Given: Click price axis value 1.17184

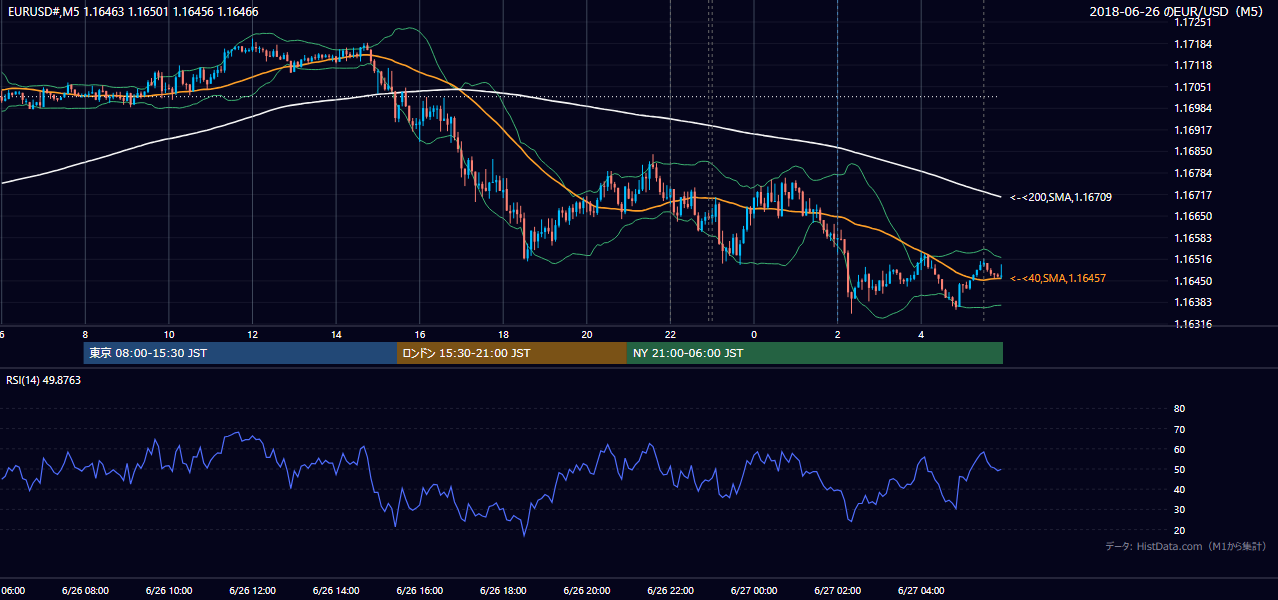Looking at the screenshot, I should tap(1193, 44).
